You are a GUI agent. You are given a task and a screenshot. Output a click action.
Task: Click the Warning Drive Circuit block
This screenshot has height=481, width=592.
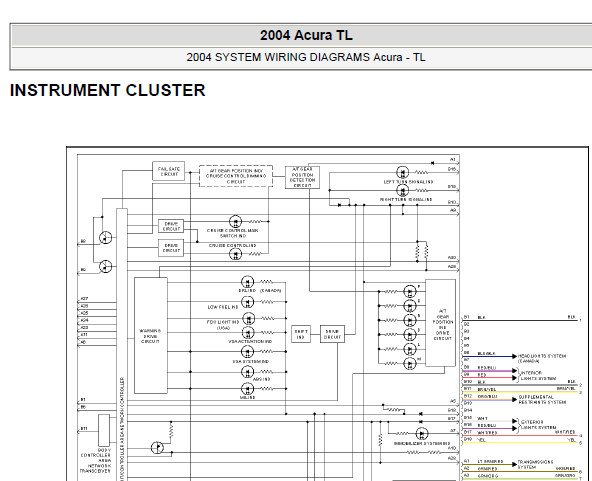(151, 336)
